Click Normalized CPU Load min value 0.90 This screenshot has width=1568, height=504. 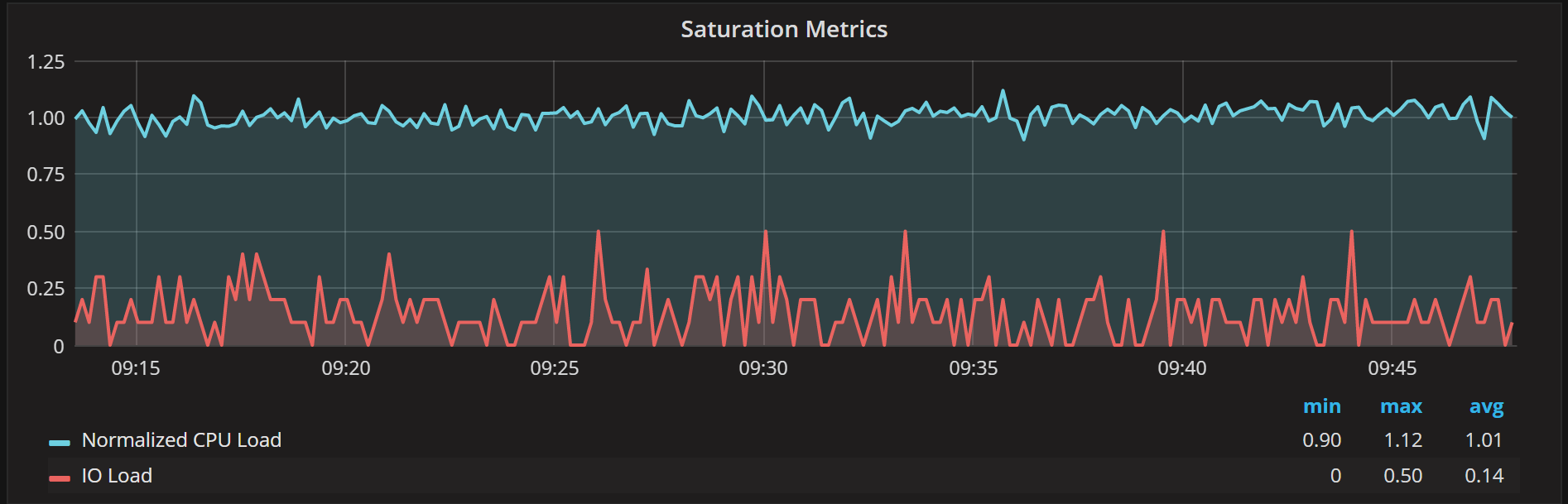1321,440
